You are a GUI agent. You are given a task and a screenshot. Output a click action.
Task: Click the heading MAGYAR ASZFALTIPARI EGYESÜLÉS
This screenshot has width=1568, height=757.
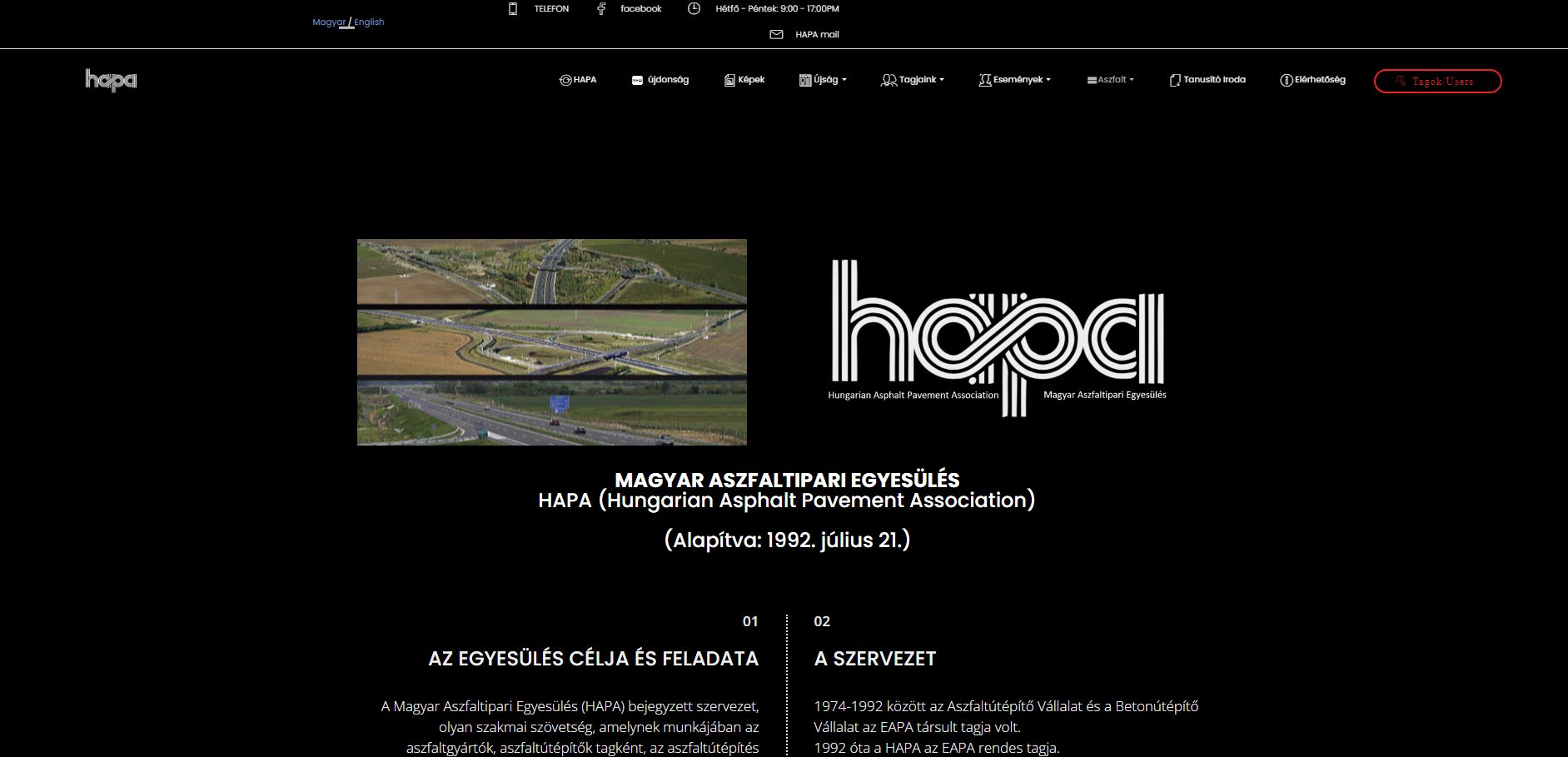pos(787,481)
